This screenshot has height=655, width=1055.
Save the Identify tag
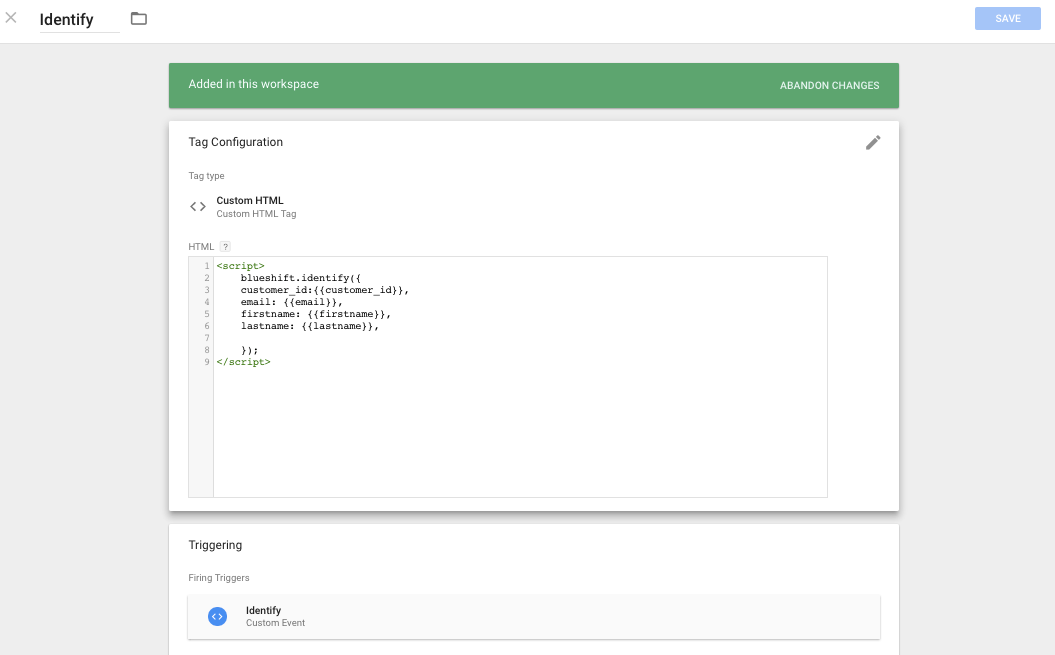pos(1007,18)
